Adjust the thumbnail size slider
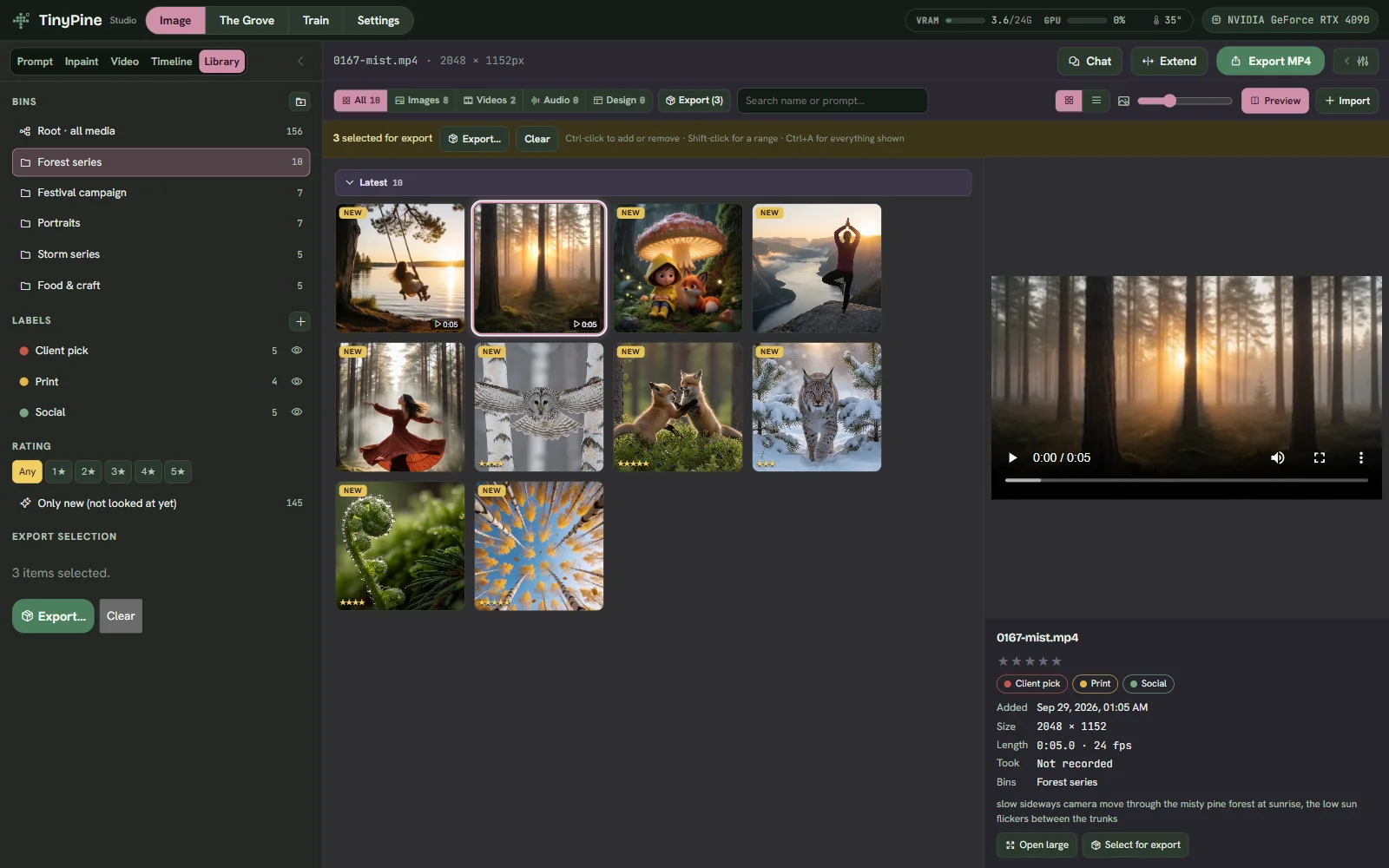 1185,101
